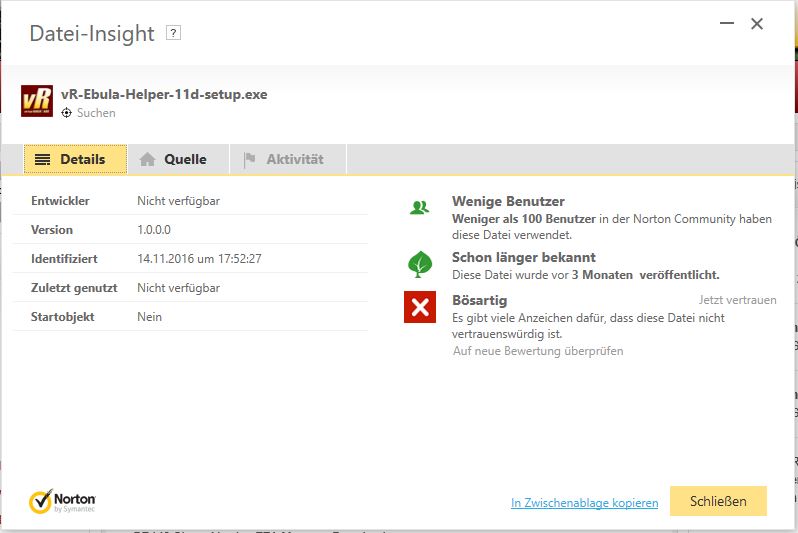Click In Zwischenablage kopieren link
The height and width of the screenshot is (533, 798).
click(x=584, y=503)
